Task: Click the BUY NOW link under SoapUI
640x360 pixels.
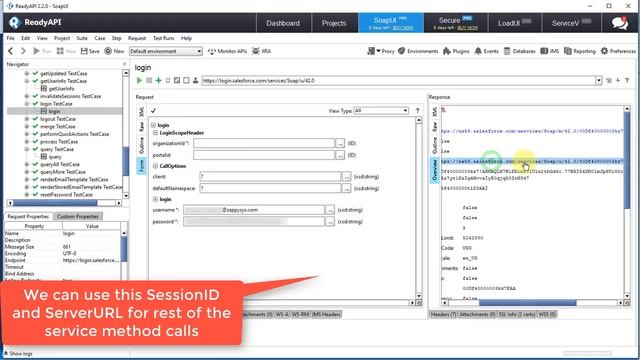Action: pyautogui.click(x=402, y=28)
